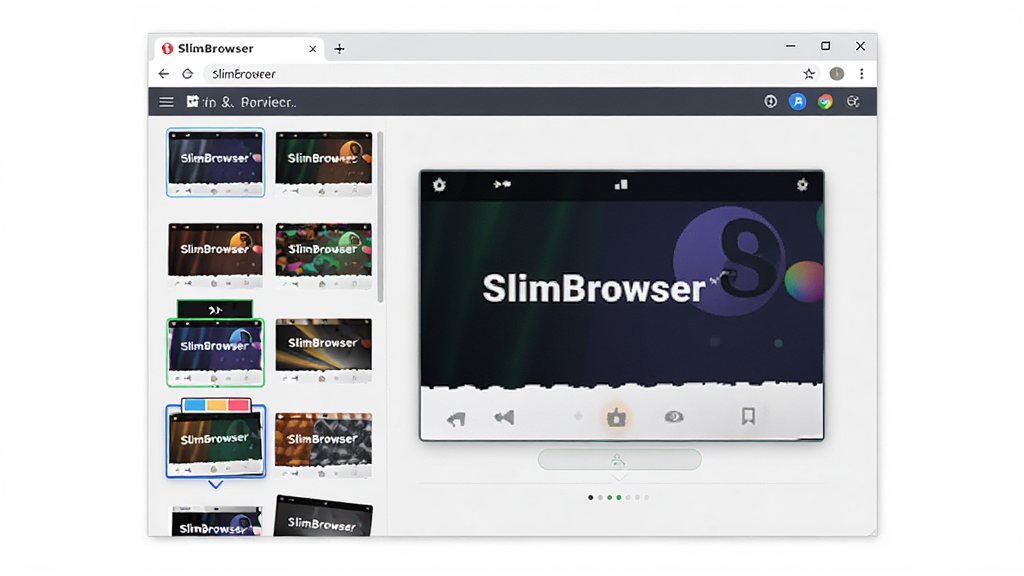The image size is (1024, 576).
Task: Select the brown-orange SlimBrowser thumbnail
Action: coord(216,255)
